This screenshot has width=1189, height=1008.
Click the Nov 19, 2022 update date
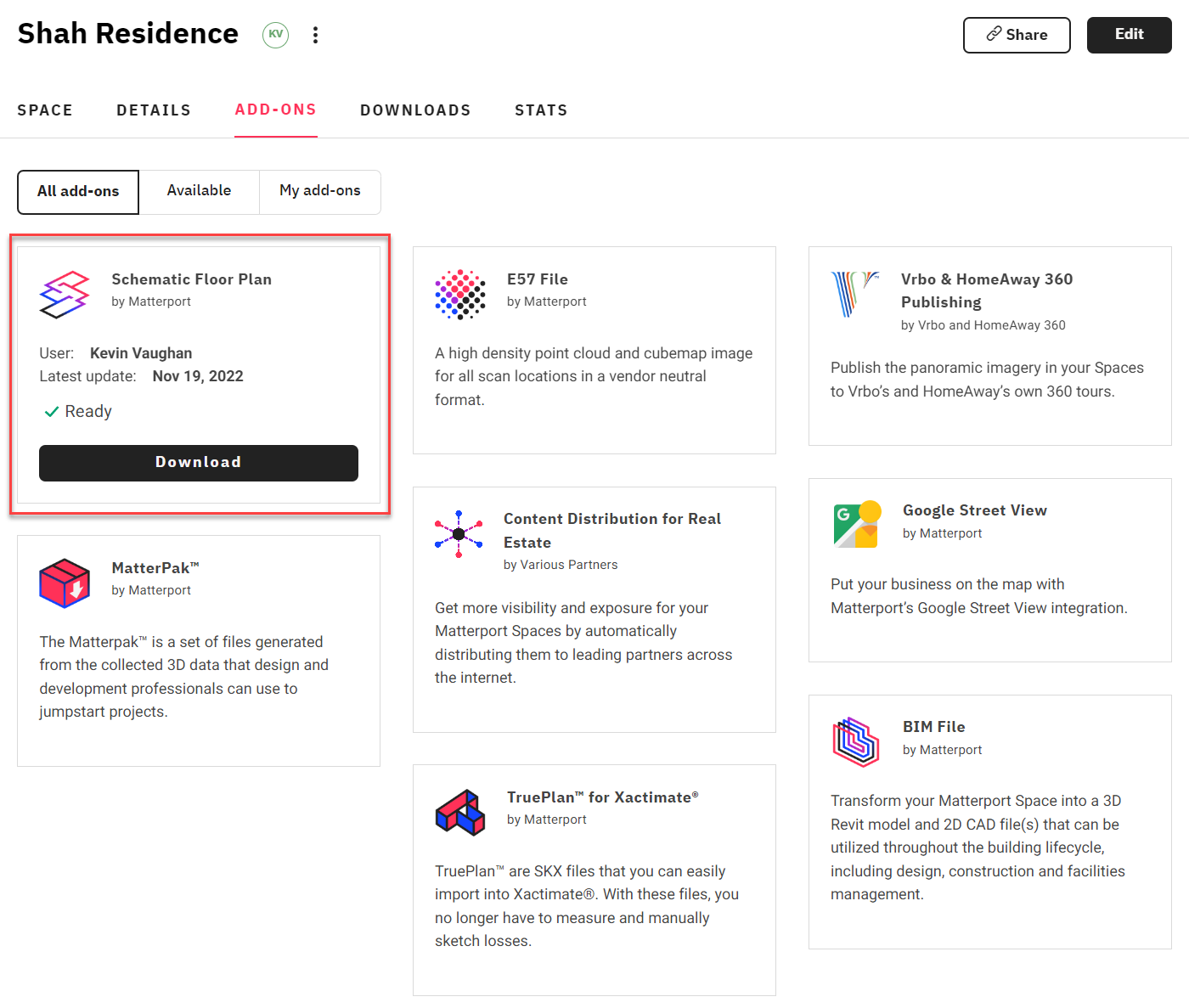point(198,376)
